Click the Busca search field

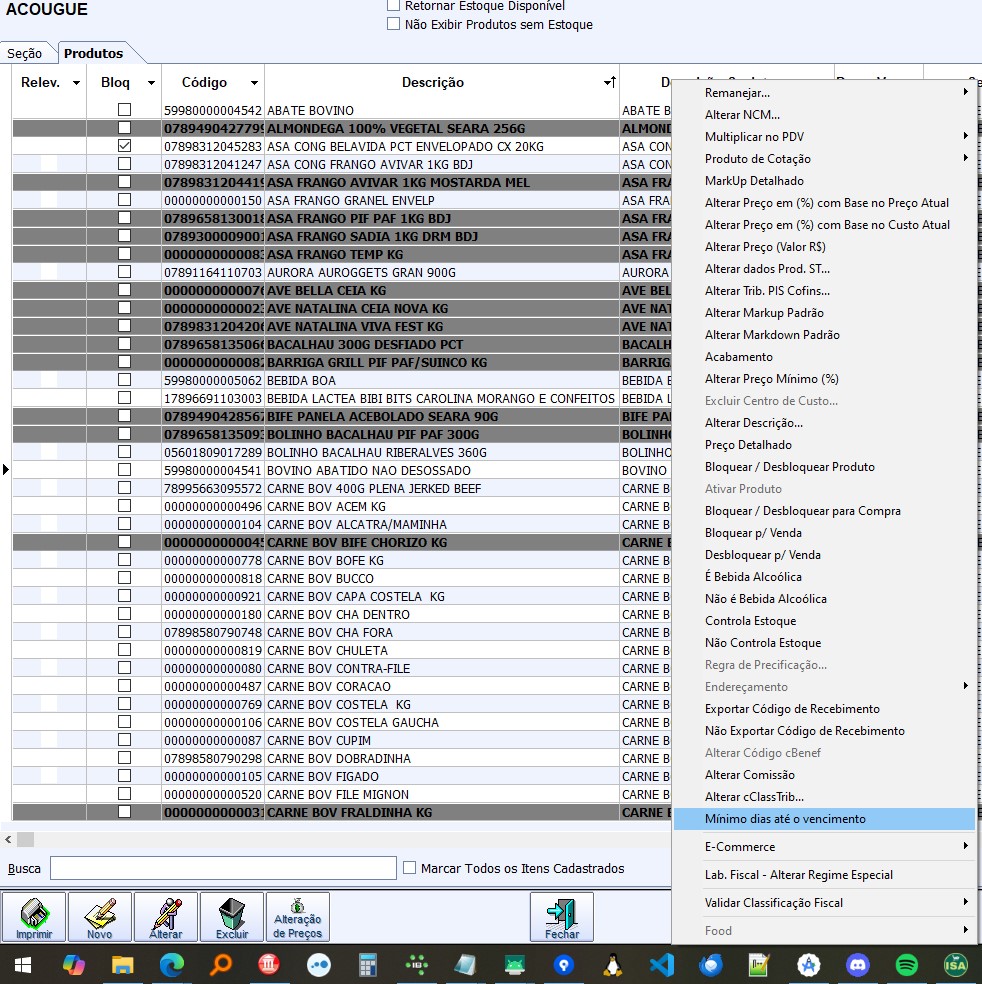pos(223,868)
